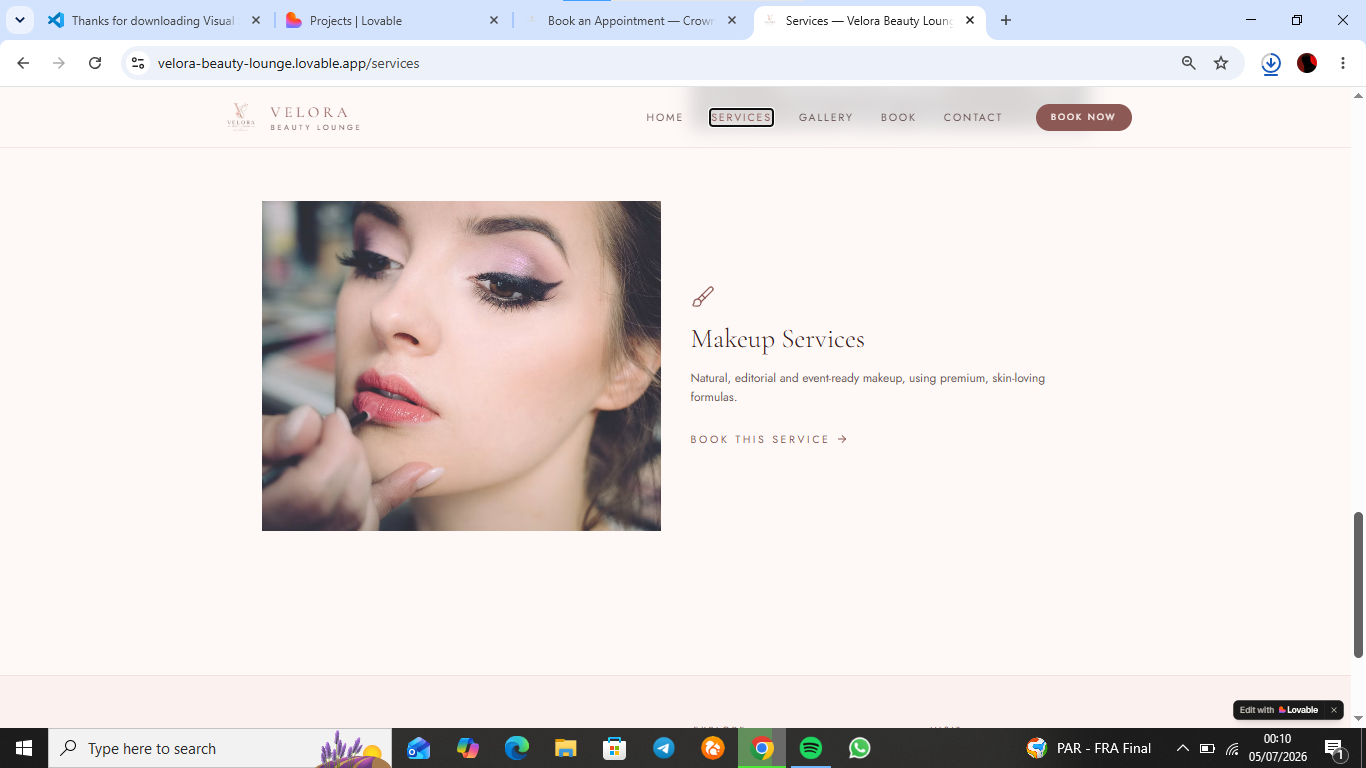Image resolution: width=1366 pixels, height=768 pixels.
Task: Click the page's vertical scrollbar thumb
Action: click(x=1358, y=585)
